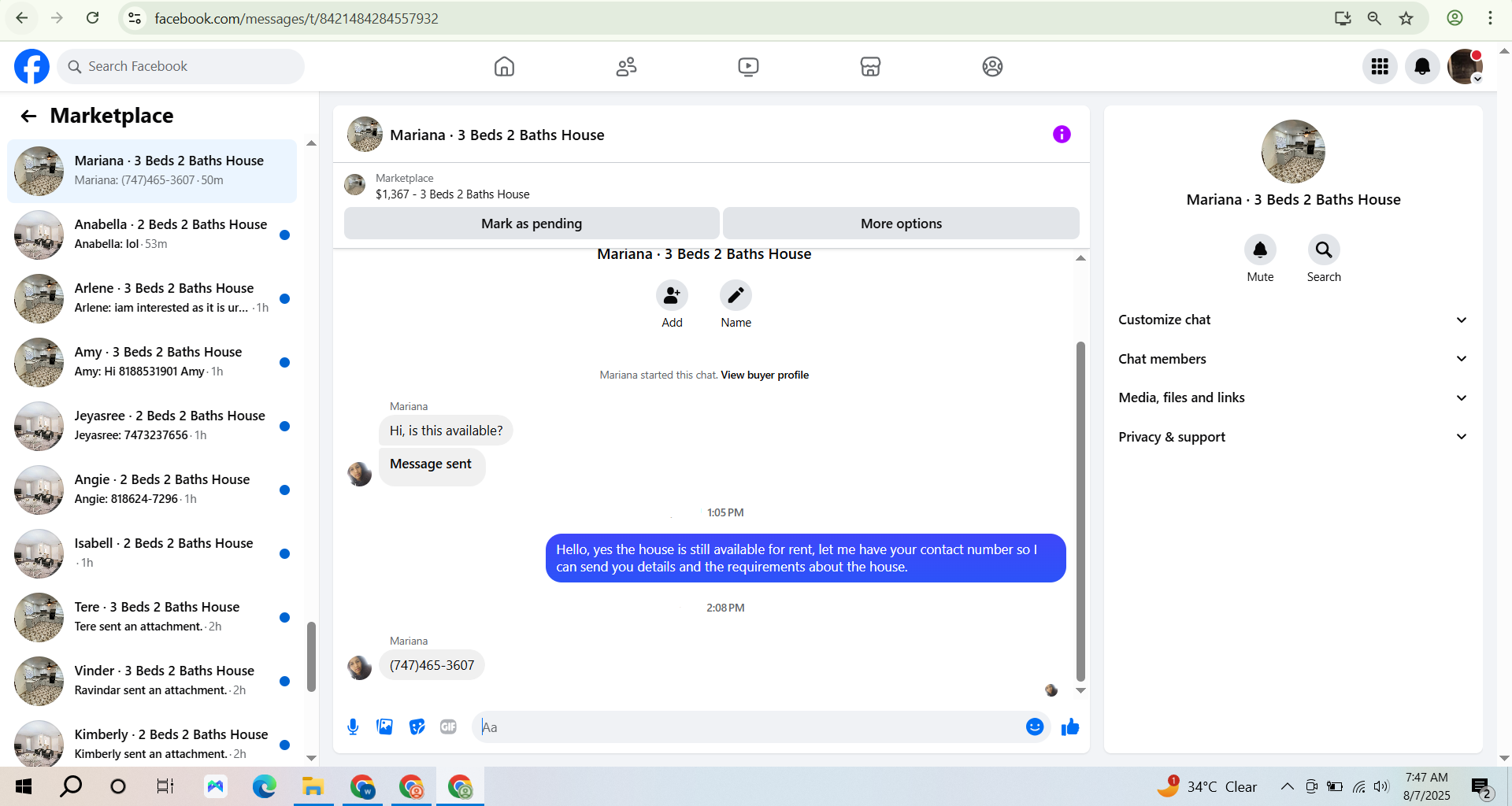Expand Chat members section
This screenshot has height=806, width=1512.
click(x=1293, y=359)
